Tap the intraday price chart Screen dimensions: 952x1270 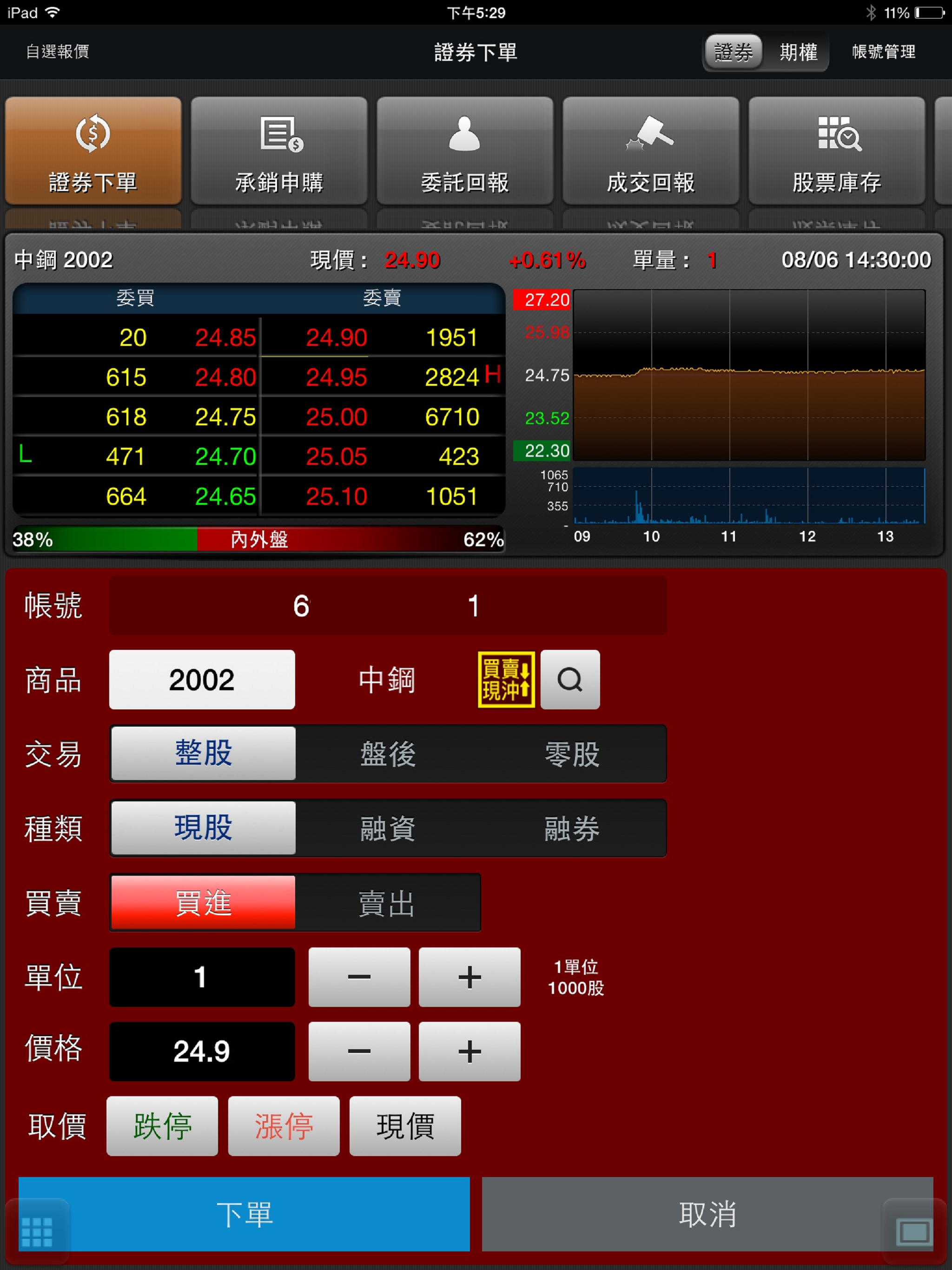(749, 375)
